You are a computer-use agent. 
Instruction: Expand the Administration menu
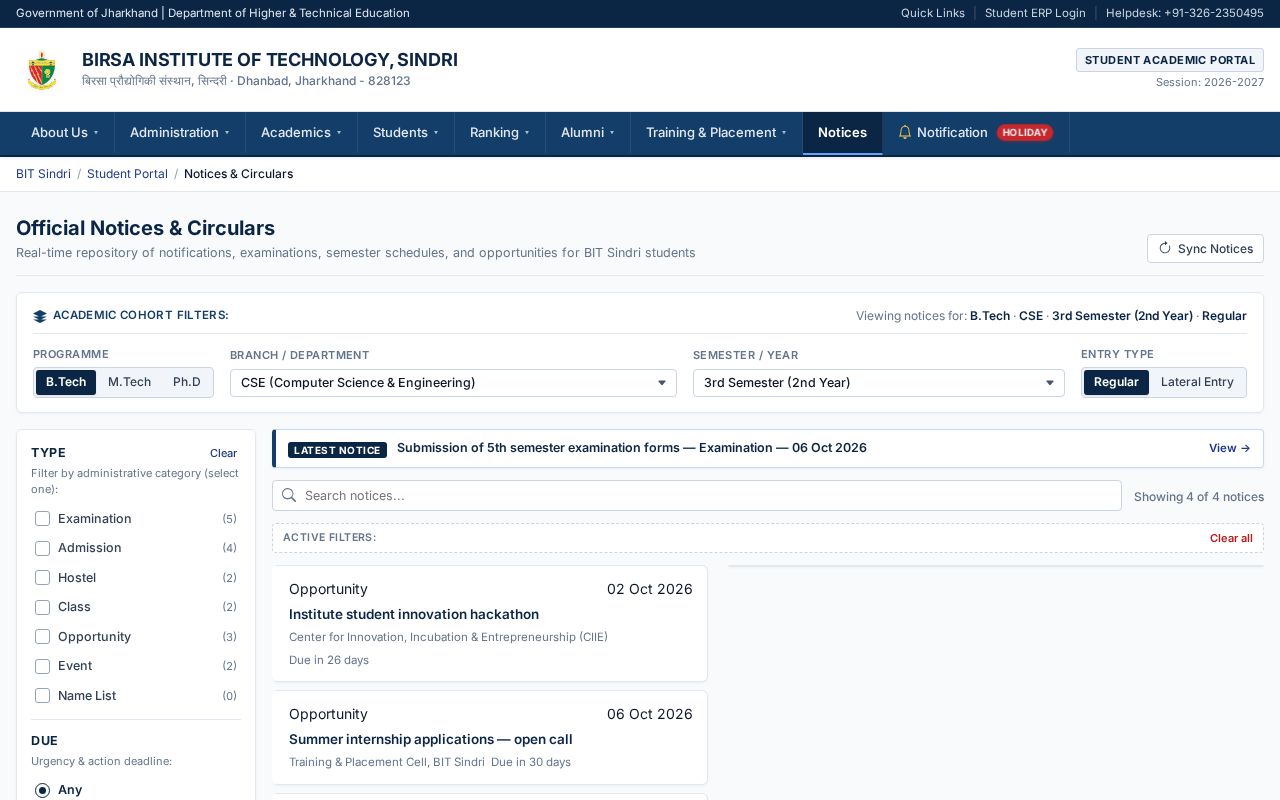180,132
